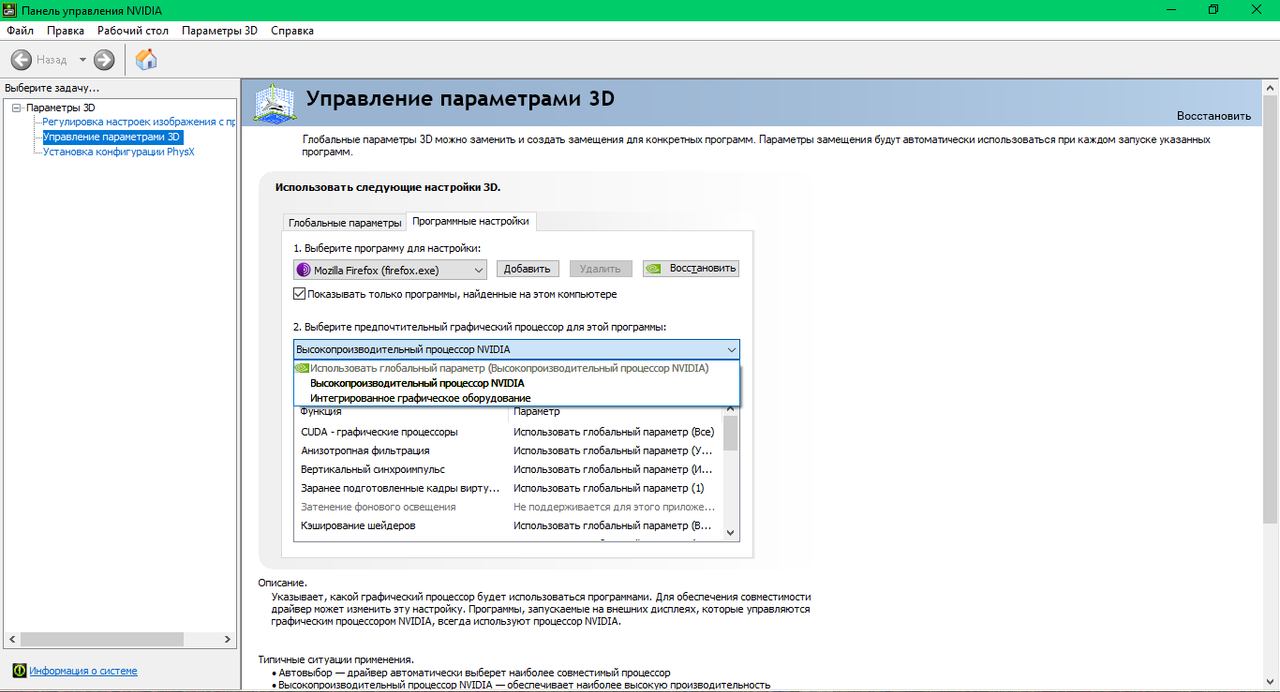This screenshot has height=692, width=1280.
Task: Choose Интегрированное графическое оборудование option
Action: [517, 398]
